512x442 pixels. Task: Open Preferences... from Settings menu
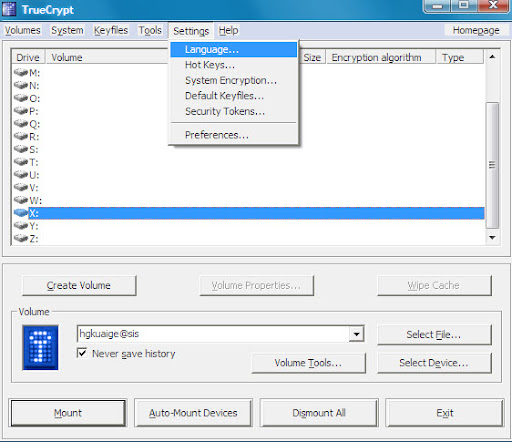click(233, 135)
